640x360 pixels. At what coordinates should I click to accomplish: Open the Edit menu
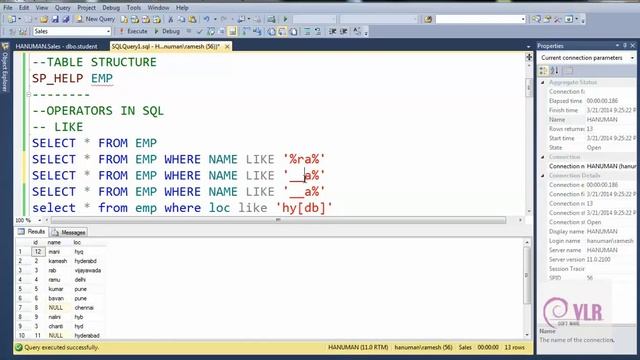(x=24, y=7)
